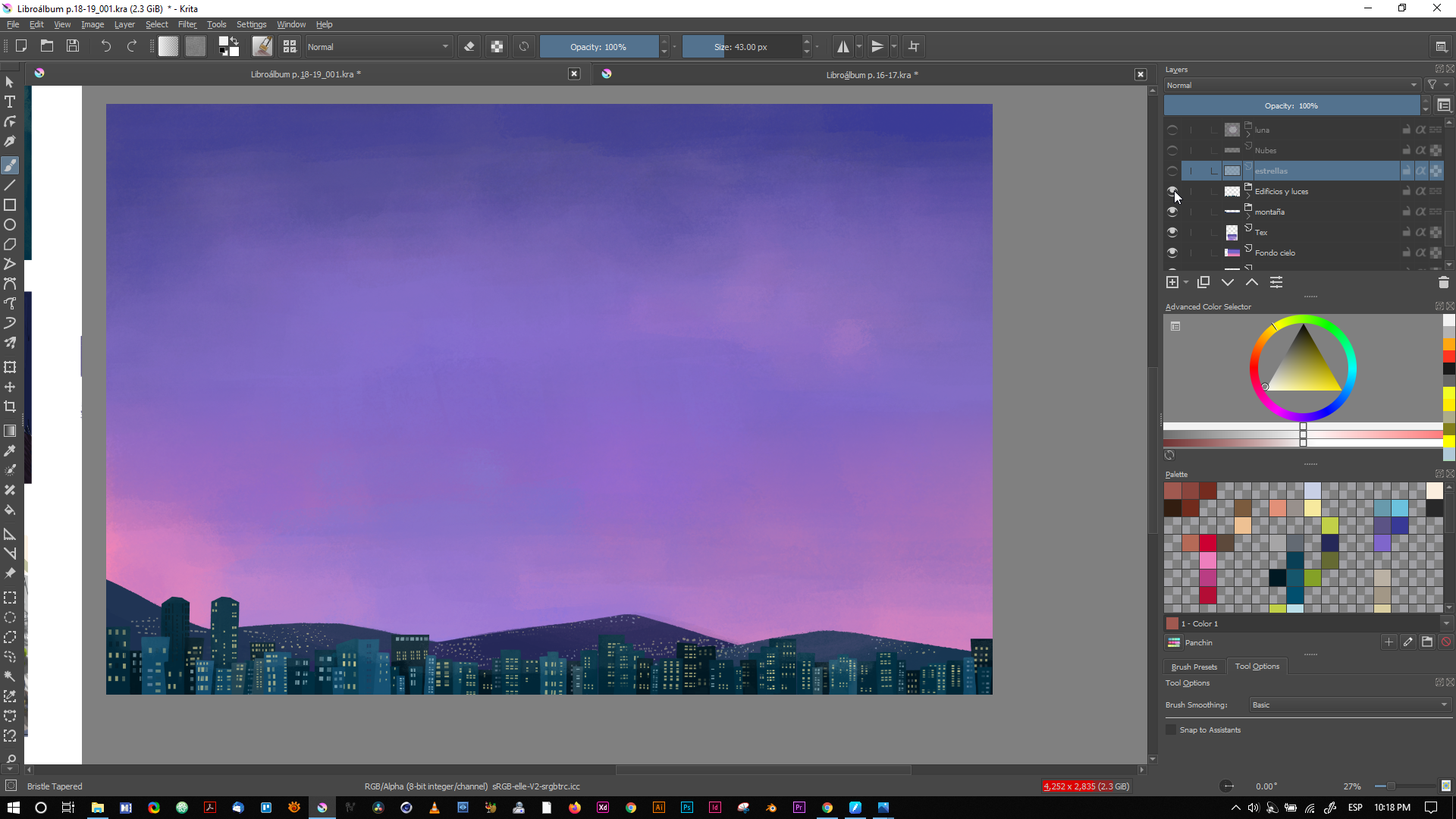Undo the last action
Viewport: 1456px width, 819px height.
tap(105, 46)
